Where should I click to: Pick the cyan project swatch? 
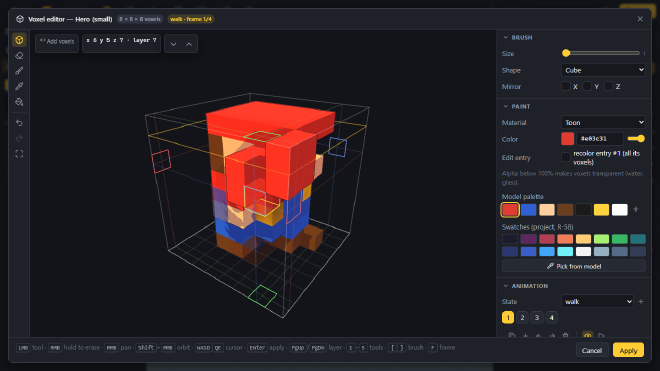[x=565, y=251]
